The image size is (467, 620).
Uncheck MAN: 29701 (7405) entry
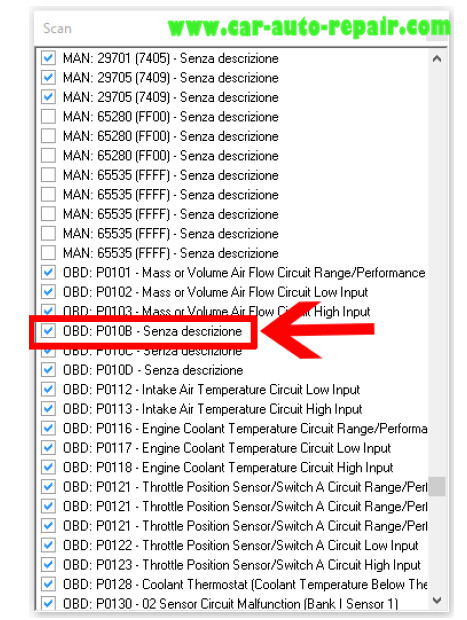pyautogui.click(x=48, y=58)
